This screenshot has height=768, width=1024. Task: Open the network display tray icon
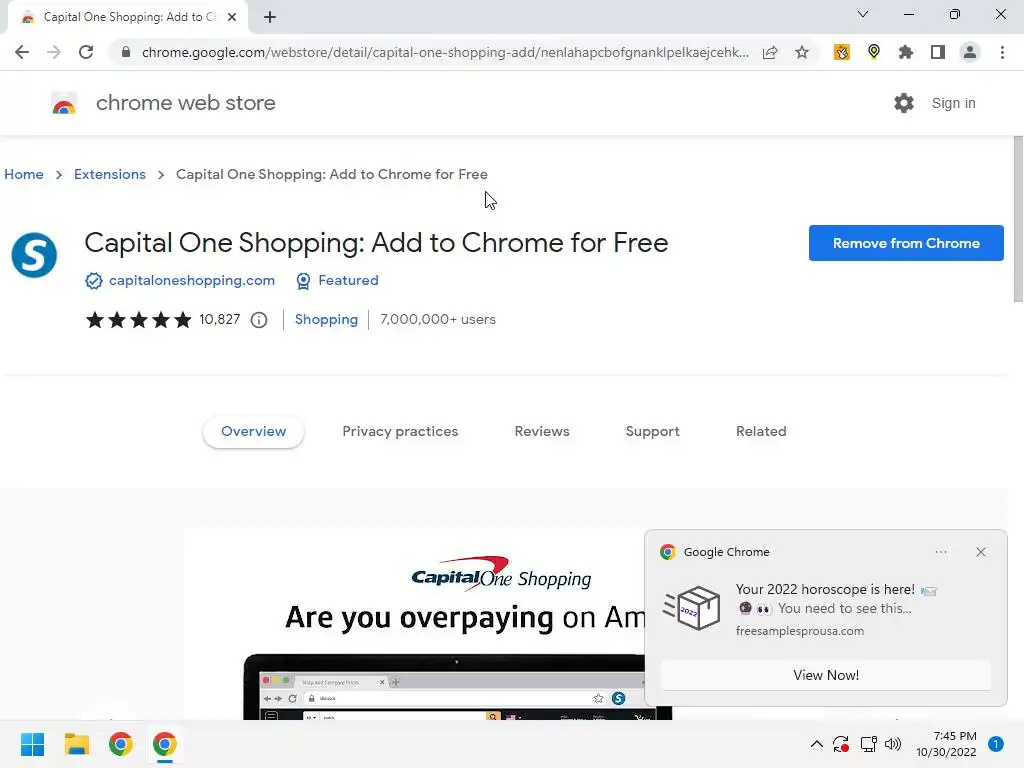tap(869, 744)
